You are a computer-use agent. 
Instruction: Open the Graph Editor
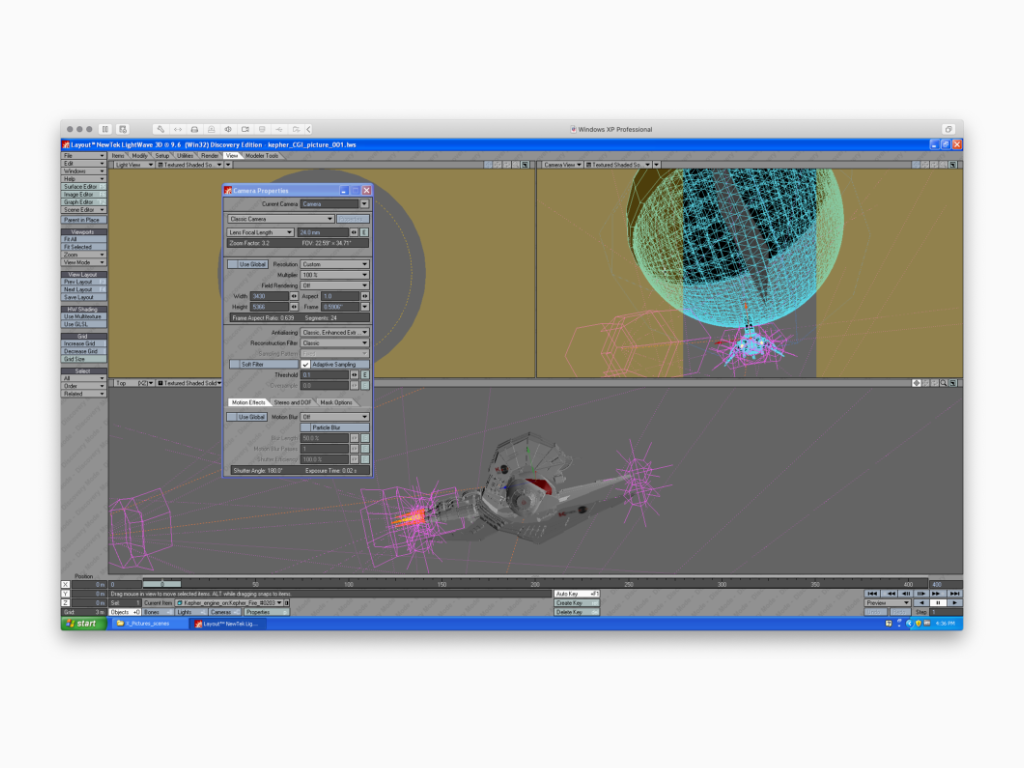click(84, 202)
